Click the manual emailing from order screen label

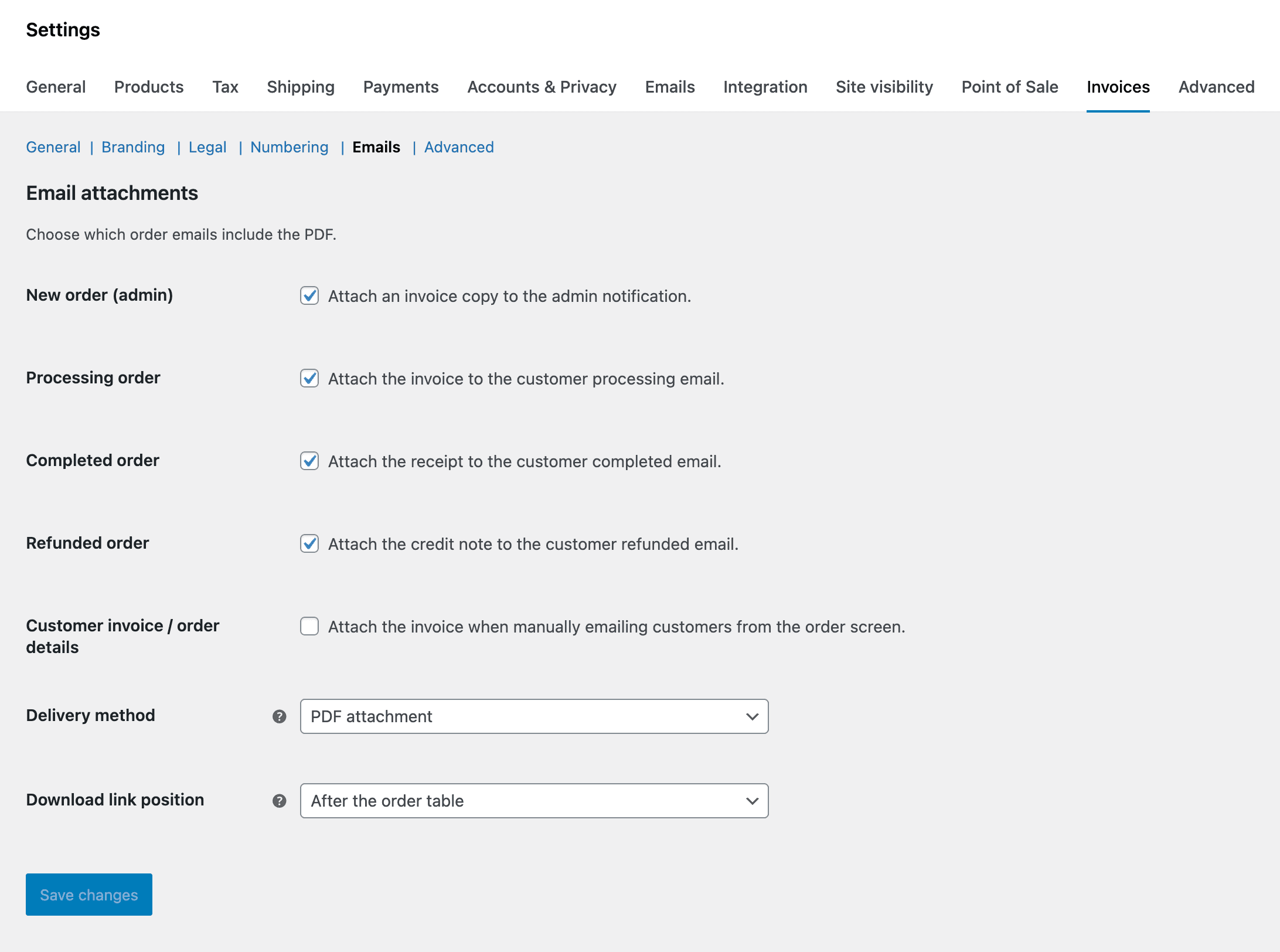point(617,627)
